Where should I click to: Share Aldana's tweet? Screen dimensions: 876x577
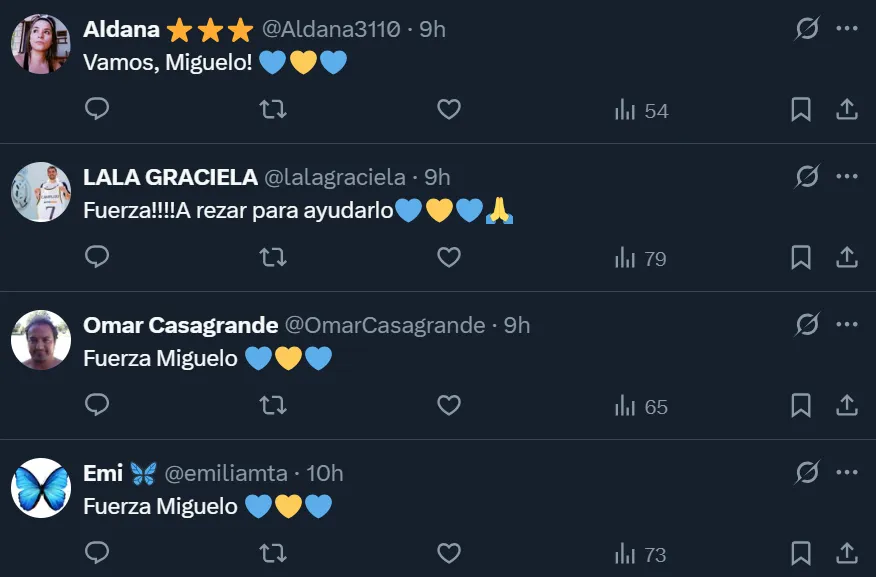click(x=847, y=110)
